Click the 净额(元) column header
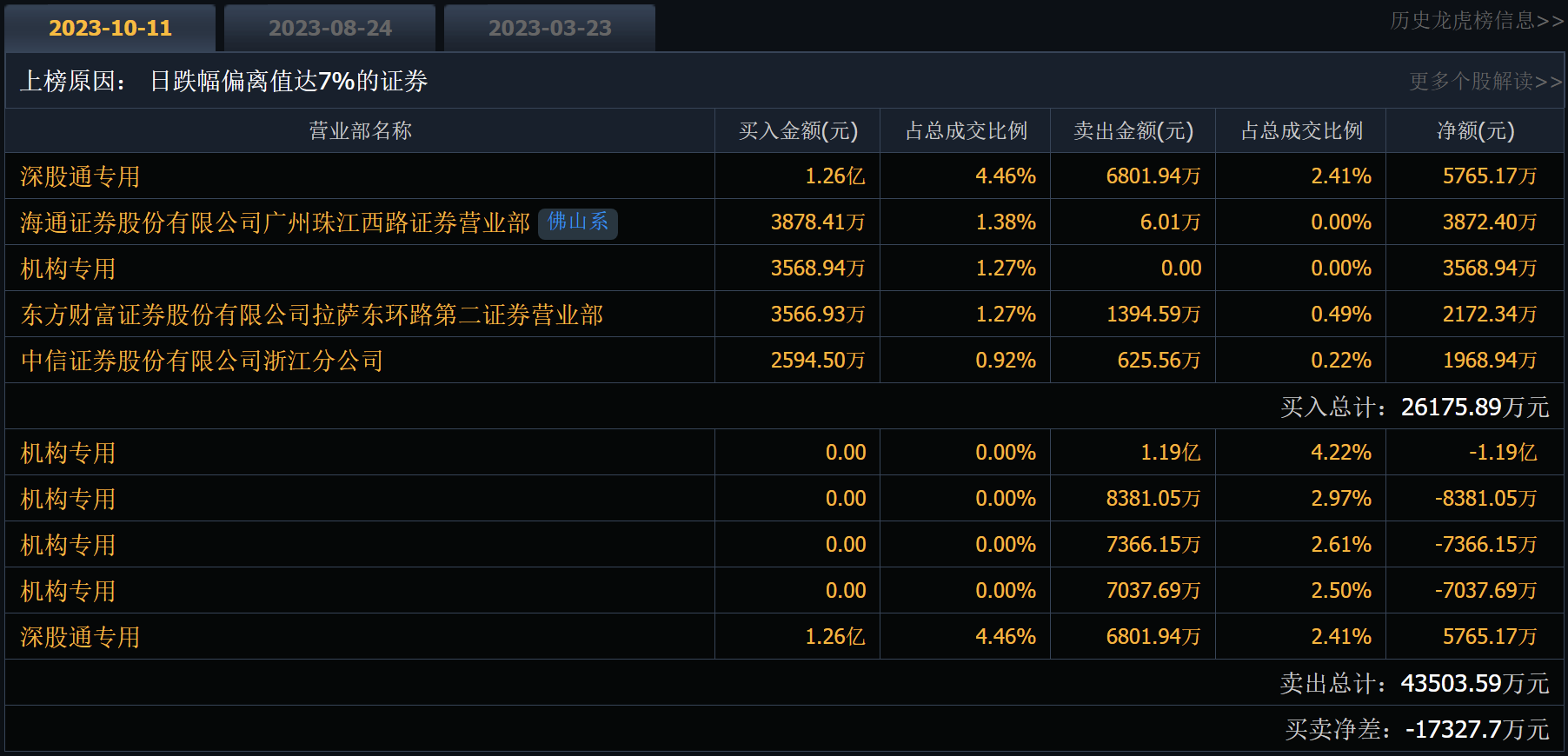The image size is (1568, 756). click(x=1475, y=130)
